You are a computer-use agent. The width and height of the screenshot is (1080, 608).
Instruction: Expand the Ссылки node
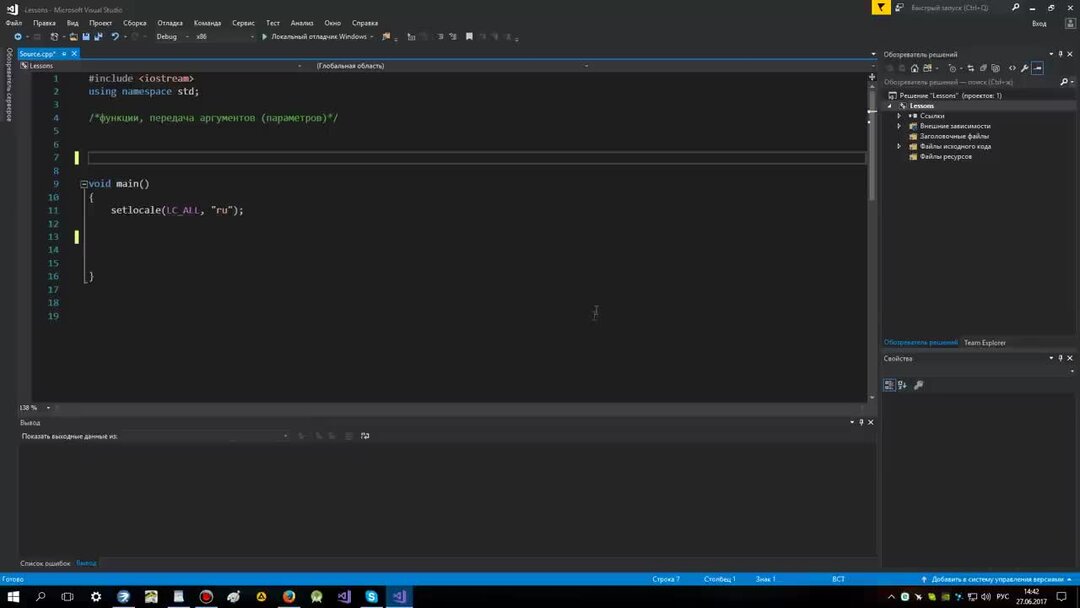[x=899, y=116]
